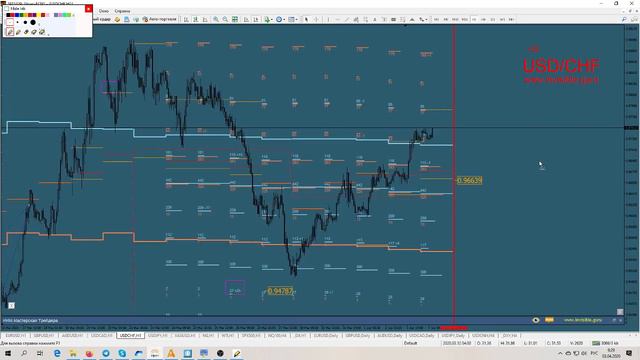Switch timeframe to M15

pyautogui.click(x=455, y=19)
